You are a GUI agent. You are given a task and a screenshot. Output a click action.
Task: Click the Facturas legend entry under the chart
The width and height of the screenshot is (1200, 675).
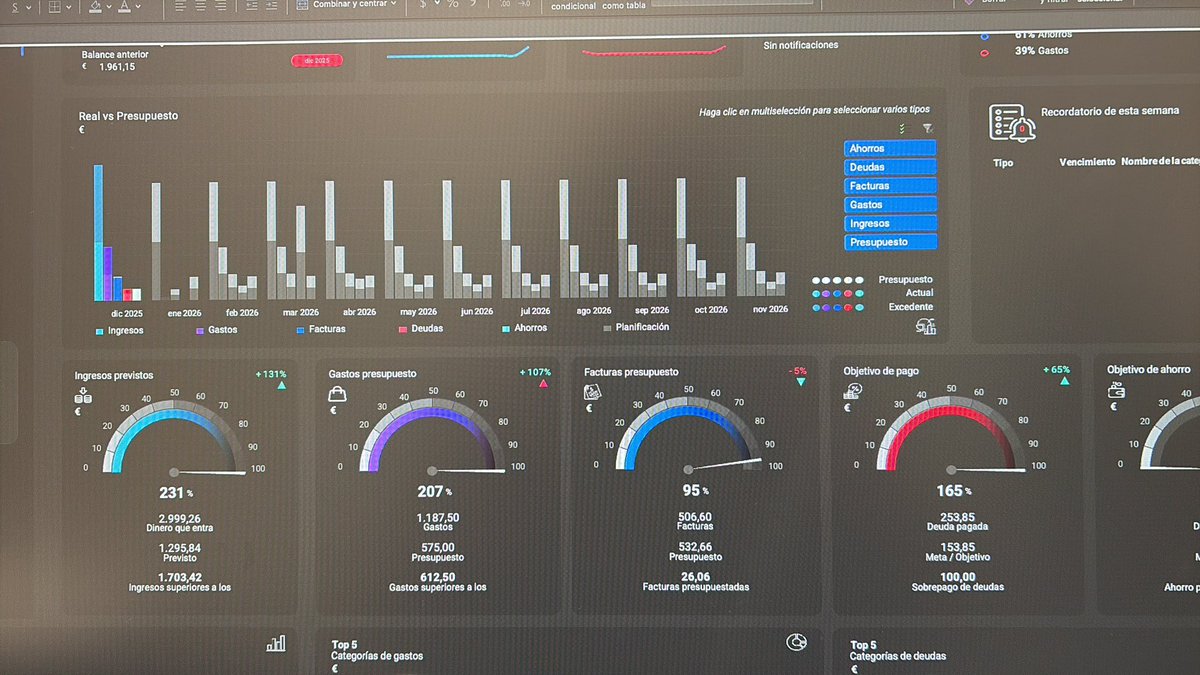tap(320, 328)
